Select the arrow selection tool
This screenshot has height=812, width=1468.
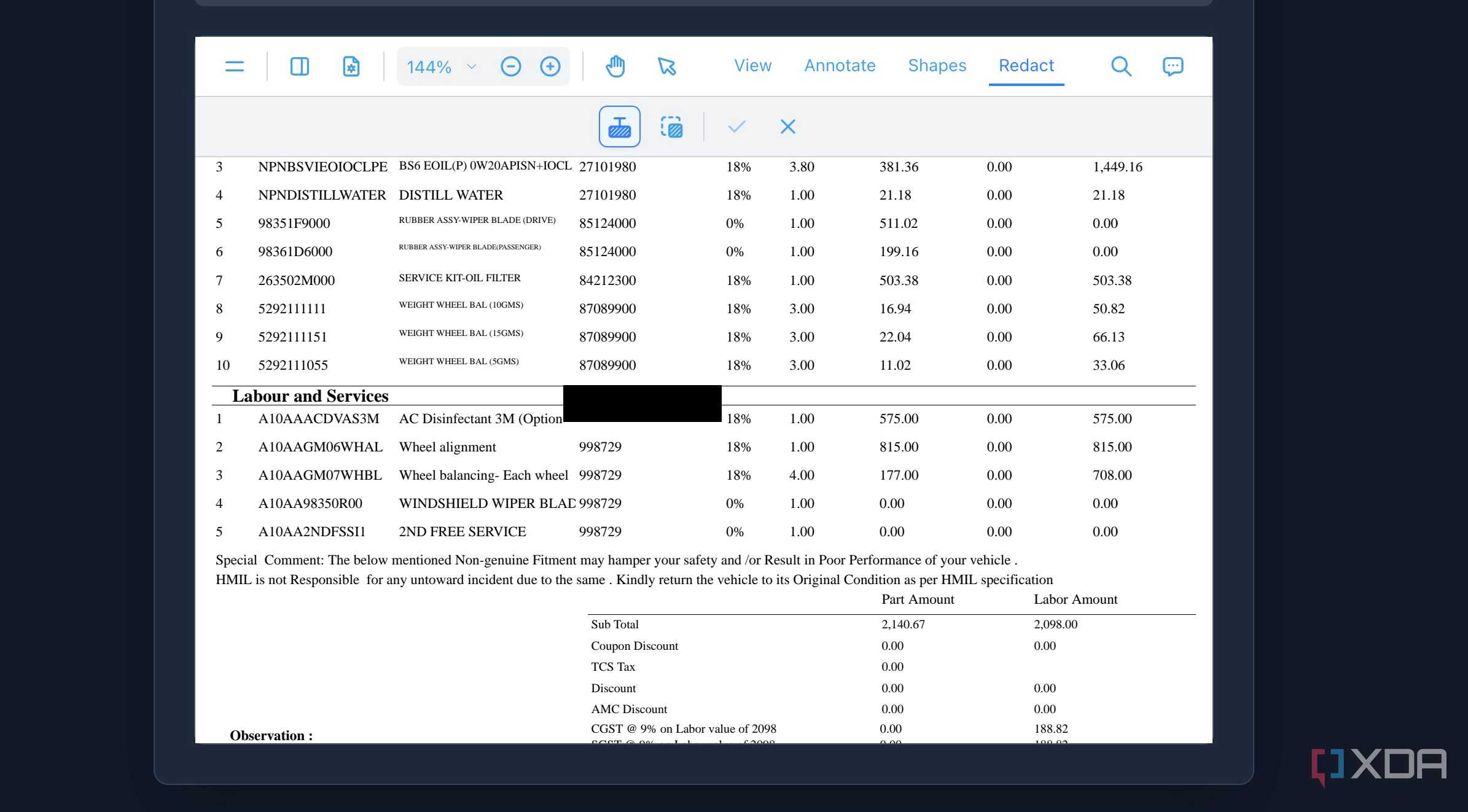[666, 66]
